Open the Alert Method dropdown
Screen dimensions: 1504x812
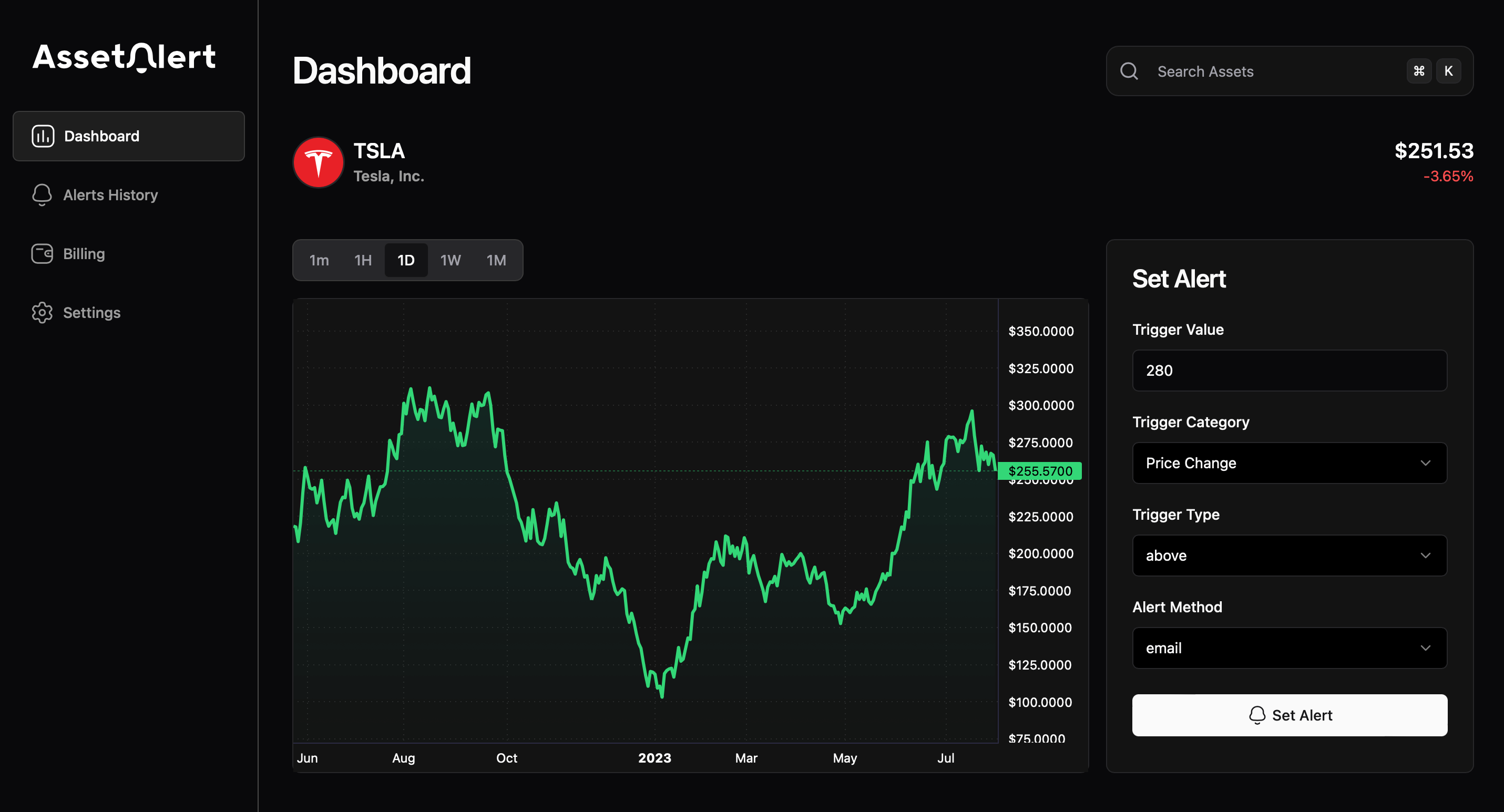(1289, 648)
